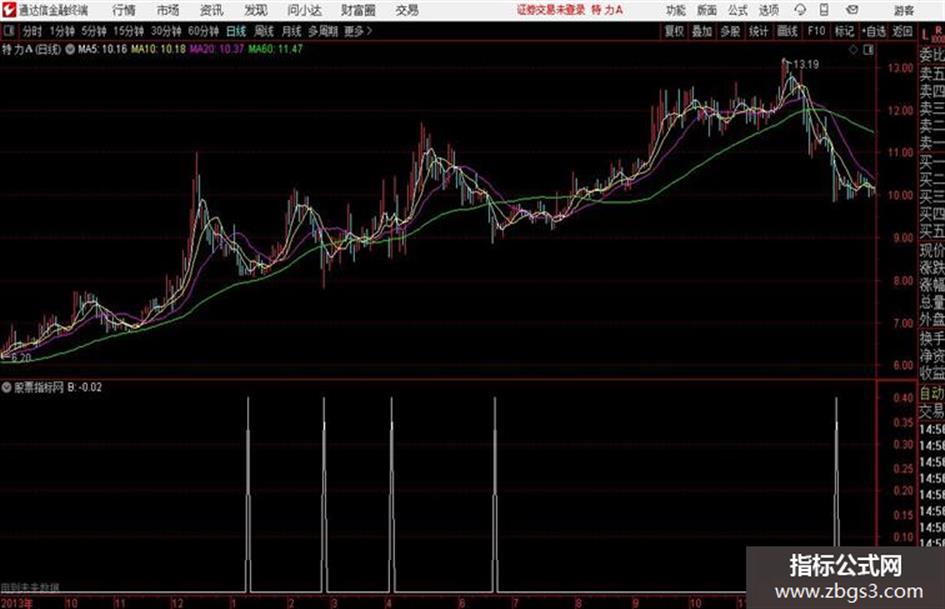Click the MA20: 10.37 label

coord(216,49)
